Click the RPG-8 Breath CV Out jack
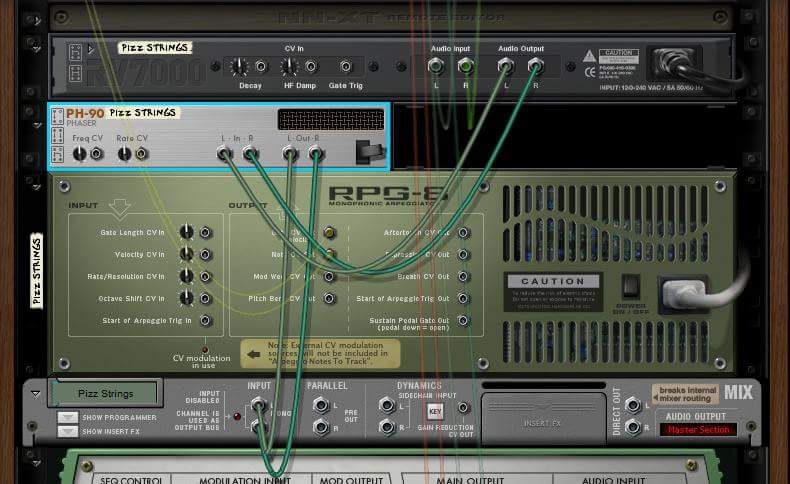This screenshot has width=790, height=484. (x=463, y=276)
